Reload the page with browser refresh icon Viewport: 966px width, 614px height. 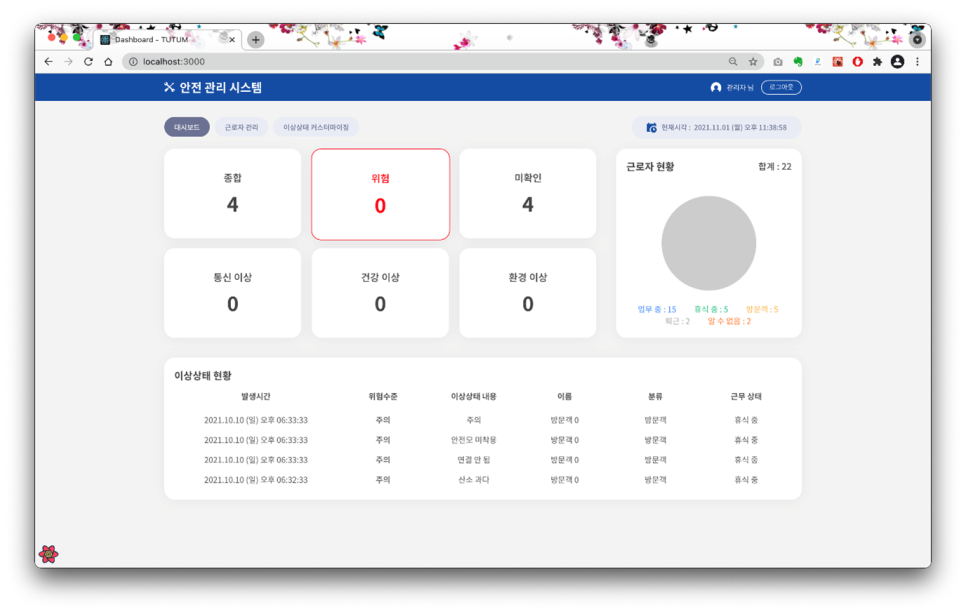click(x=88, y=62)
